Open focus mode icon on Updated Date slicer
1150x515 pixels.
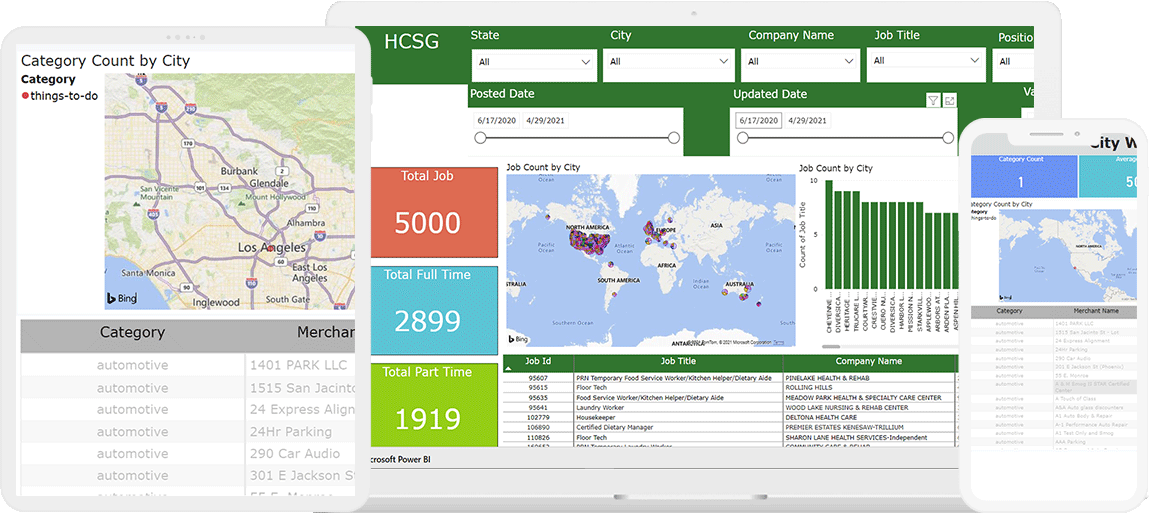[x=950, y=101]
